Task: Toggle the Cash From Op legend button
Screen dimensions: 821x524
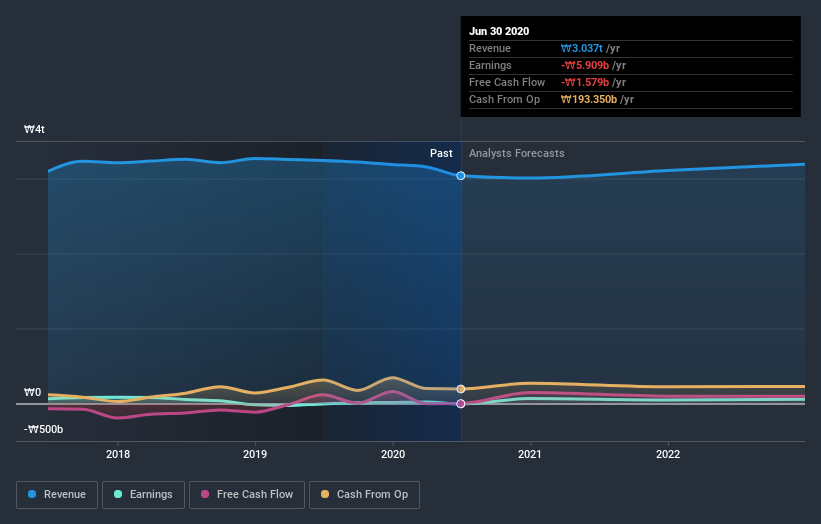Action: point(364,494)
